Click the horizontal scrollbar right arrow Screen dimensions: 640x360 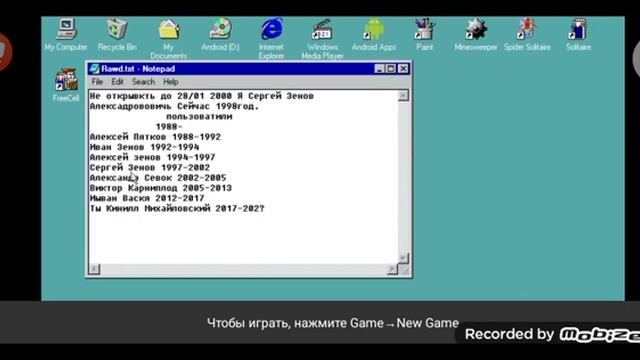click(392, 269)
